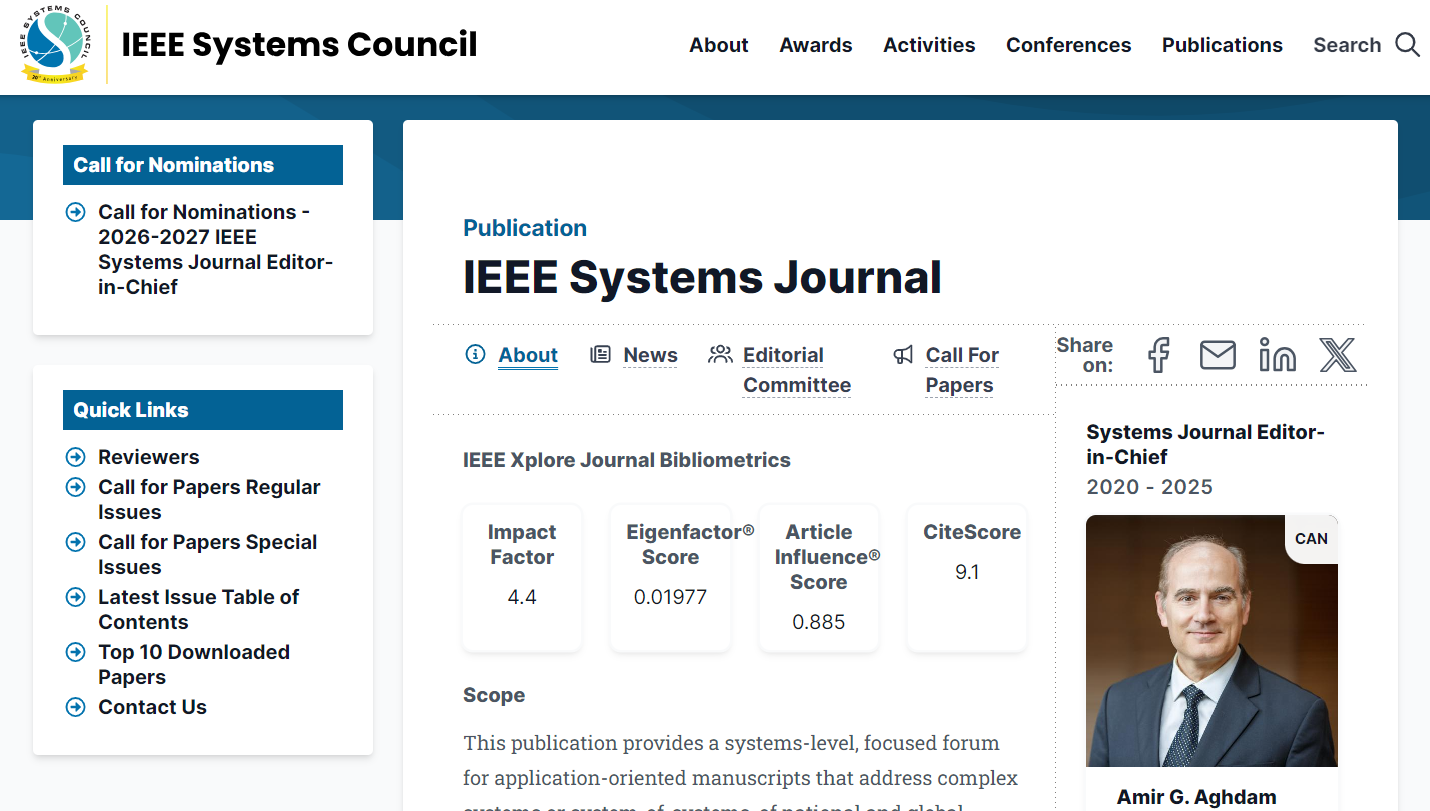Click the IEEE Systems Council logo

(55, 45)
